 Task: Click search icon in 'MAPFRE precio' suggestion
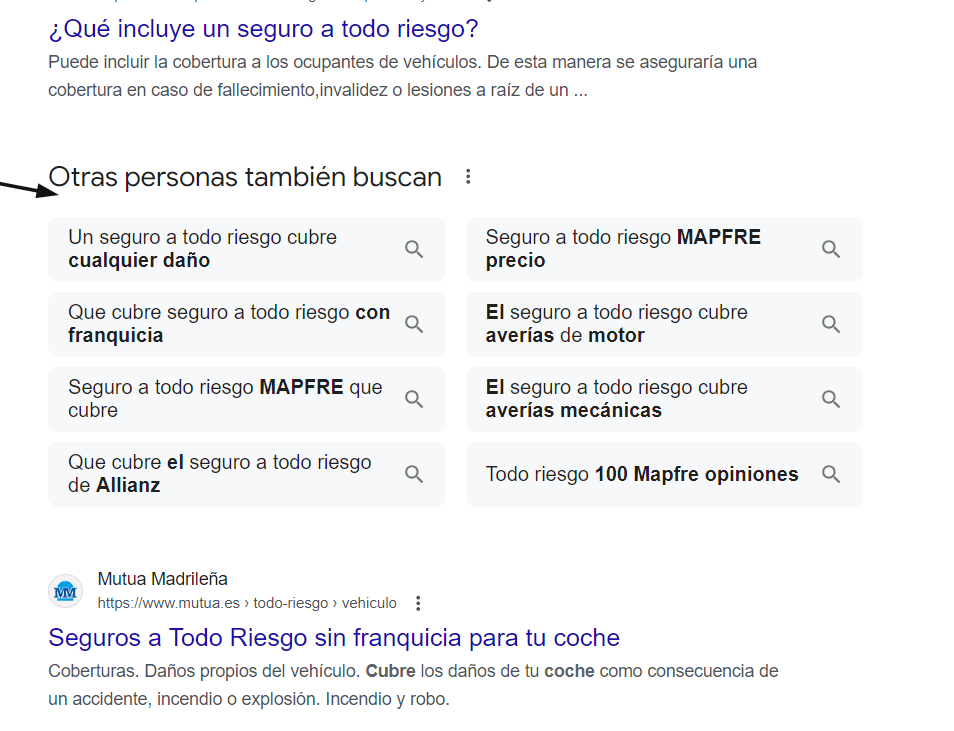pyautogui.click(x=830, y=249)
